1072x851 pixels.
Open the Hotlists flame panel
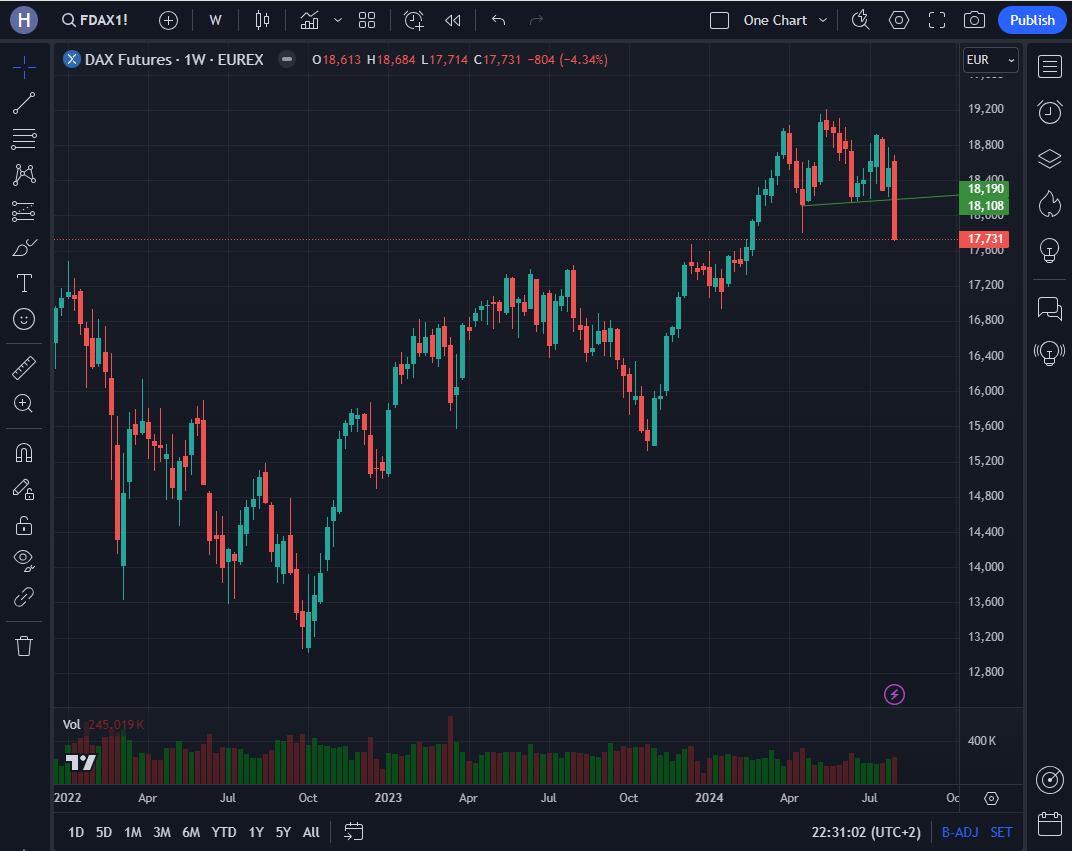click(1049, 202)
